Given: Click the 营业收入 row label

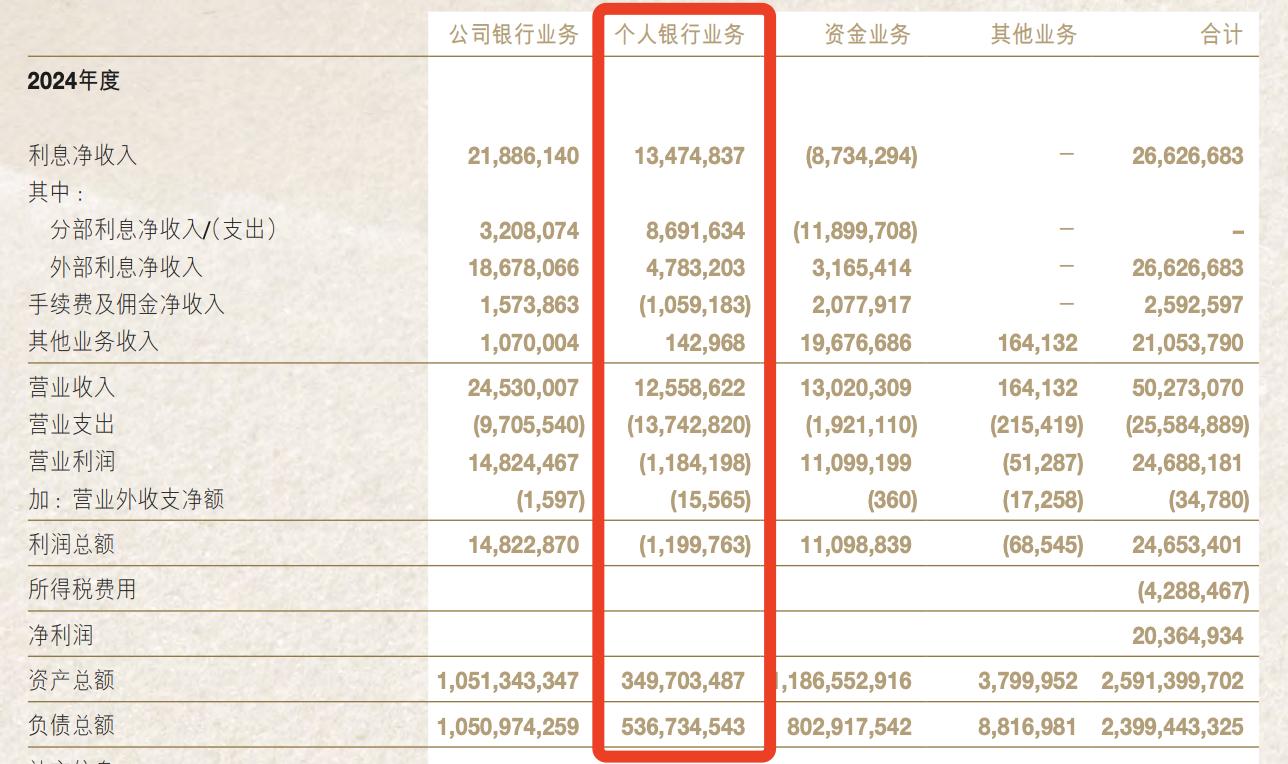Looking at the screenshot, I should [72, 388].
